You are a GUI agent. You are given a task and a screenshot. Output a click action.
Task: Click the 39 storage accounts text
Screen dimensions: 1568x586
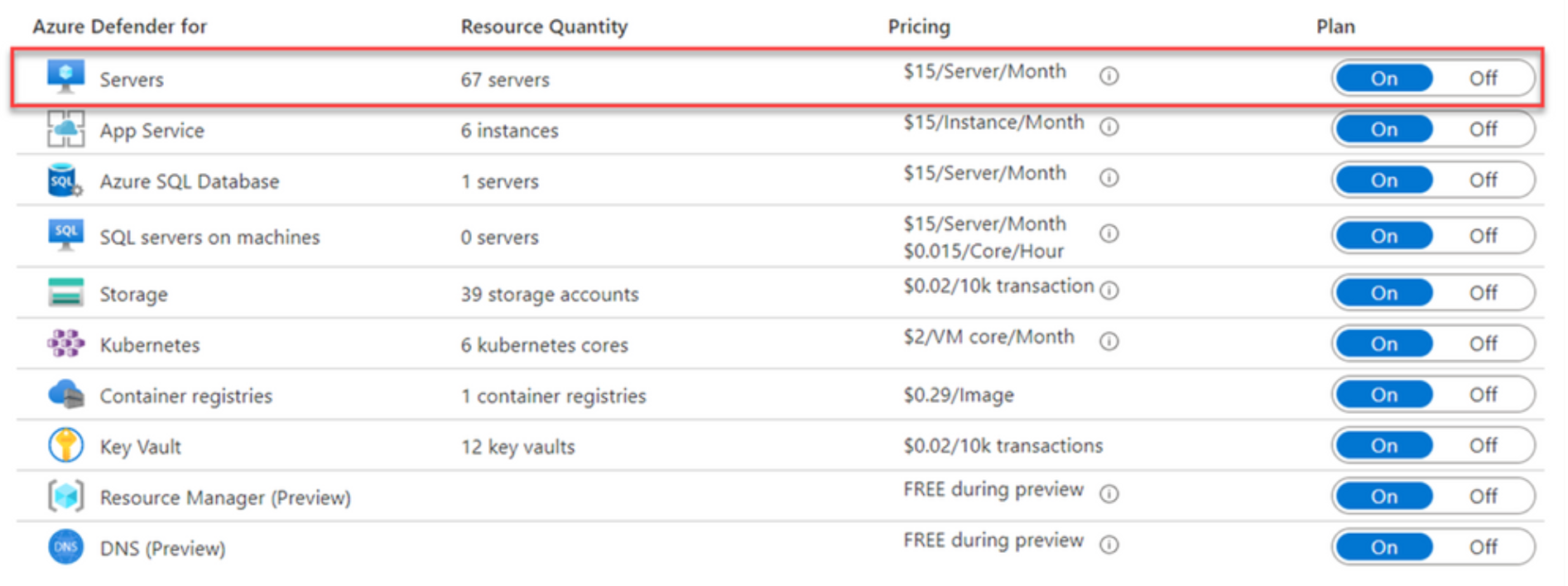tap(549, 295)
